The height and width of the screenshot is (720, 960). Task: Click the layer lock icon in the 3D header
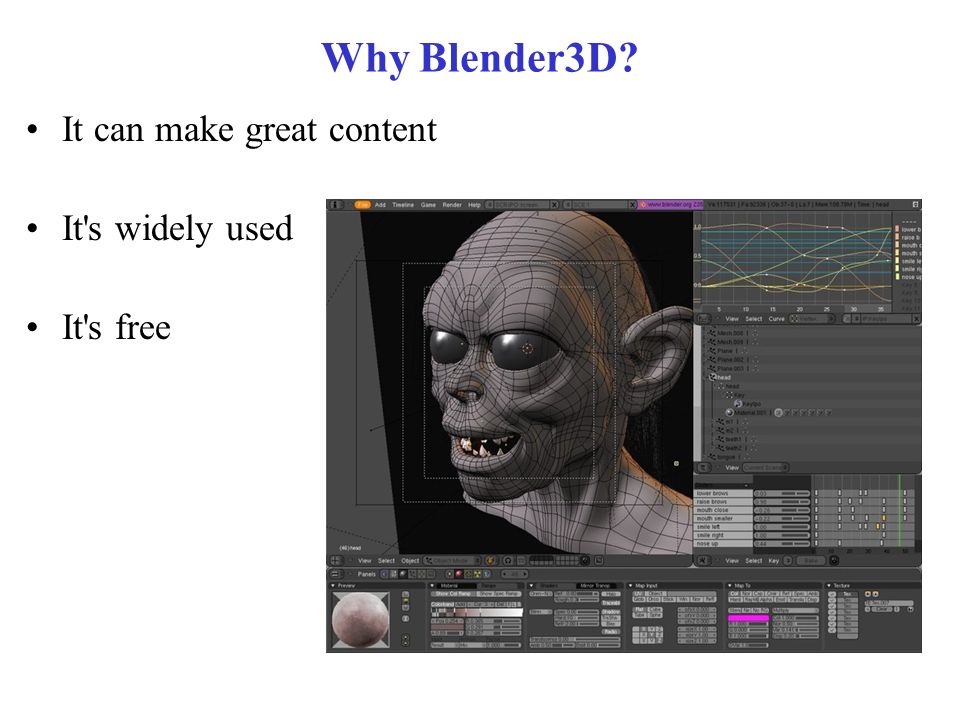[585, 560]
